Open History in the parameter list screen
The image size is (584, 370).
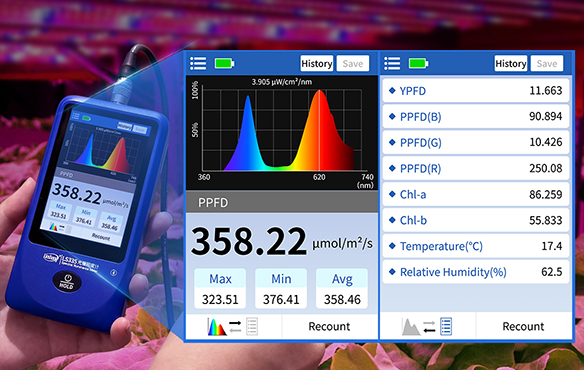coord(511,63)
